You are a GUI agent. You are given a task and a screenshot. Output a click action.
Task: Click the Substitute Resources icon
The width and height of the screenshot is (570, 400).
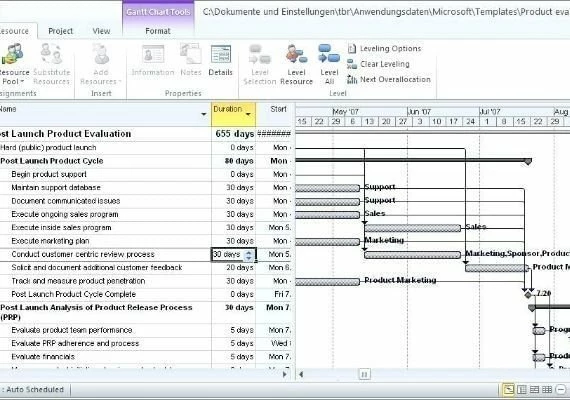point(51,65)
